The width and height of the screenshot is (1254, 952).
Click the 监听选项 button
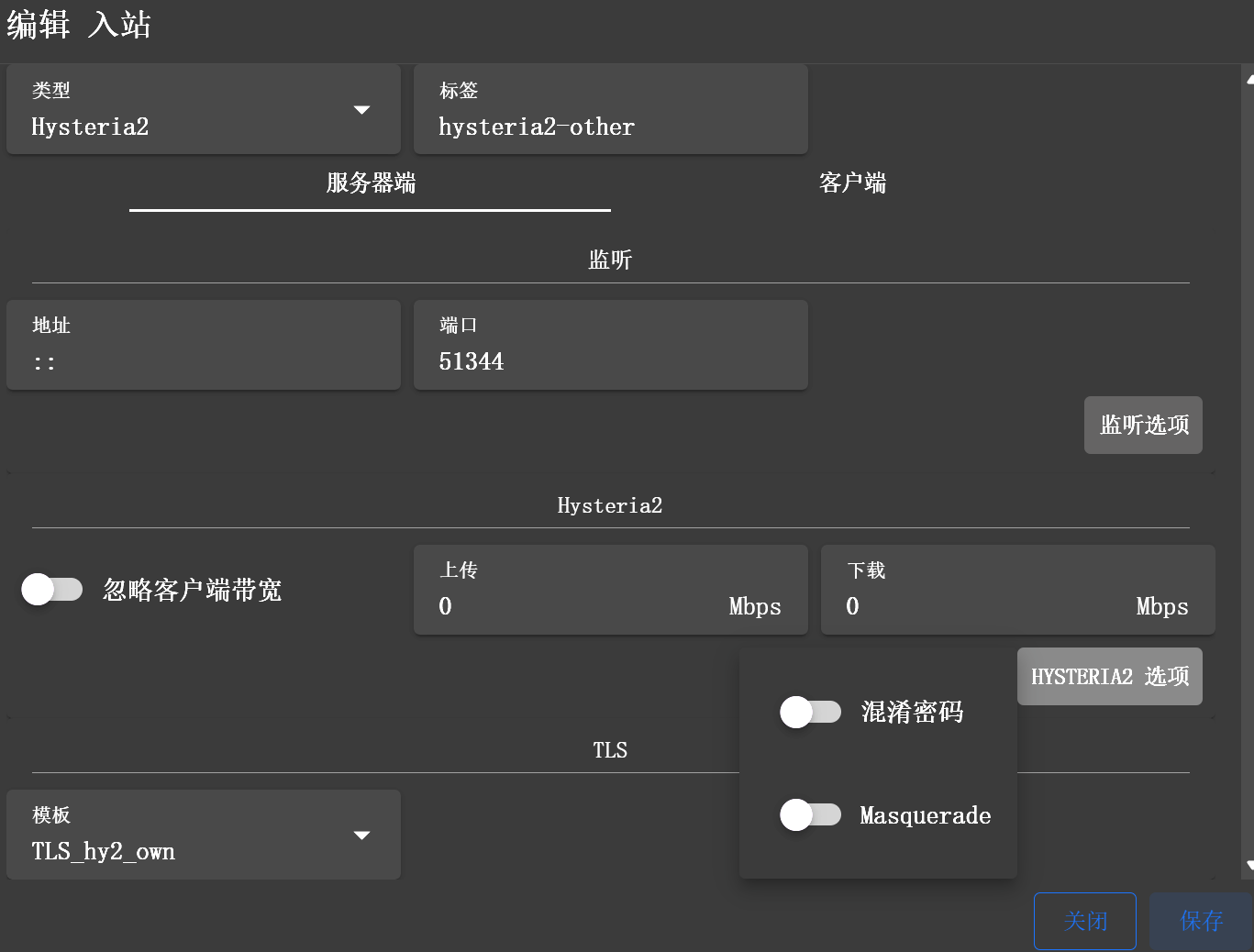[1142, 425]
